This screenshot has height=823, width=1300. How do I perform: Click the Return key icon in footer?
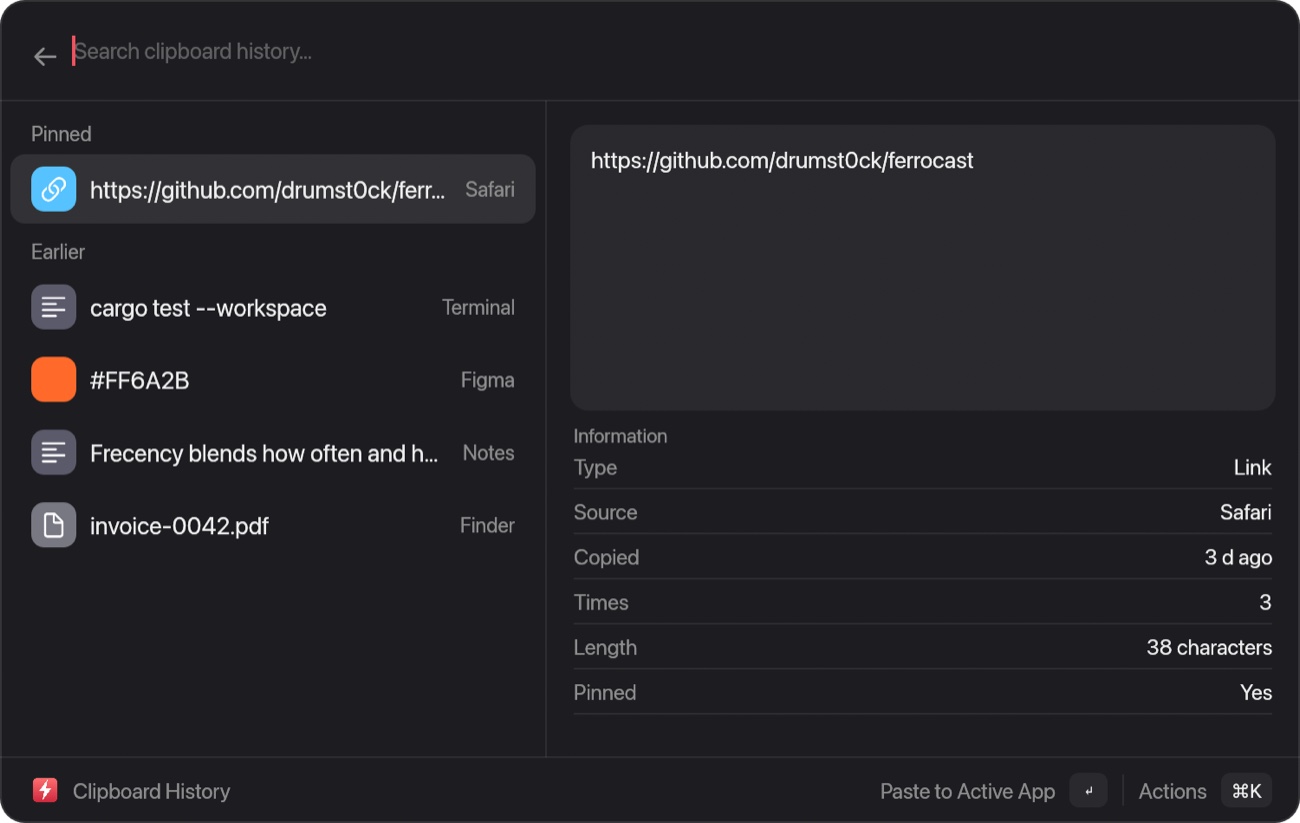point(1089,791)
